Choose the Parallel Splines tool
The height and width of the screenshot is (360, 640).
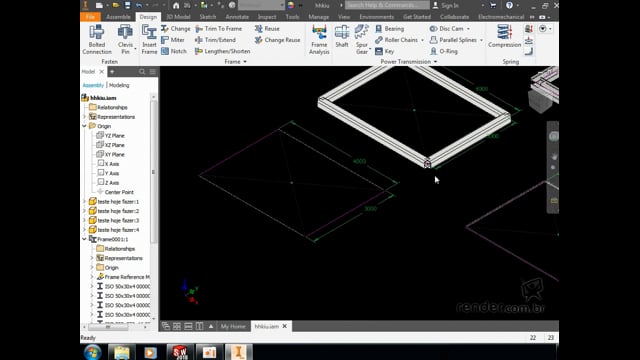coord(453,40)
